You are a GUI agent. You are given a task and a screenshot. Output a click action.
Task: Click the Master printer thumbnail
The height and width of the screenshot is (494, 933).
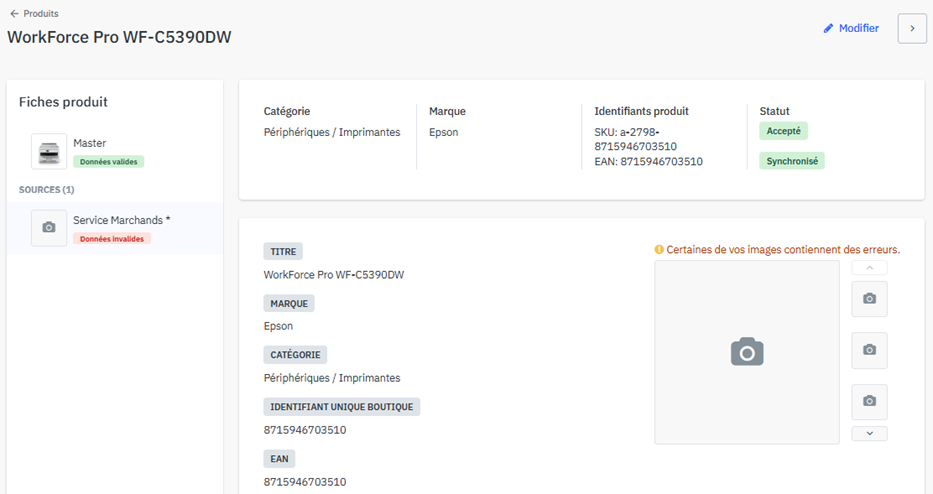point(49,151)
